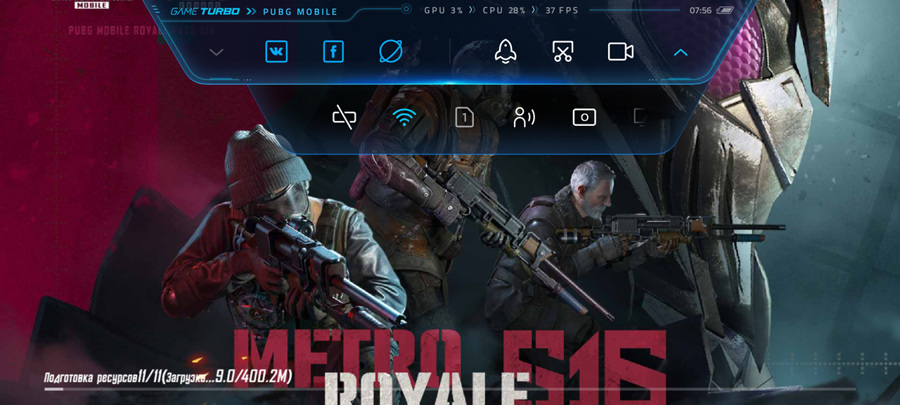Open the VK app shortcut

point(276,52)
